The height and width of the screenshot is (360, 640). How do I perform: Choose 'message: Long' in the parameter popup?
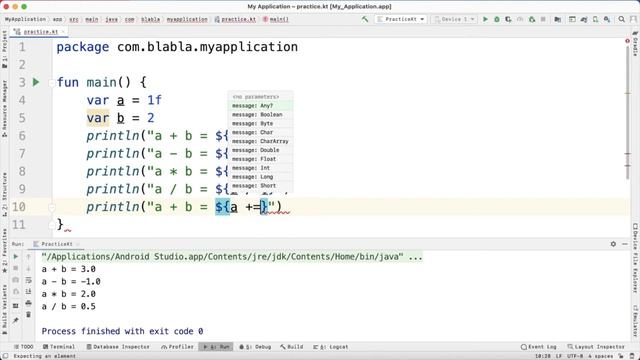[260, 177]
